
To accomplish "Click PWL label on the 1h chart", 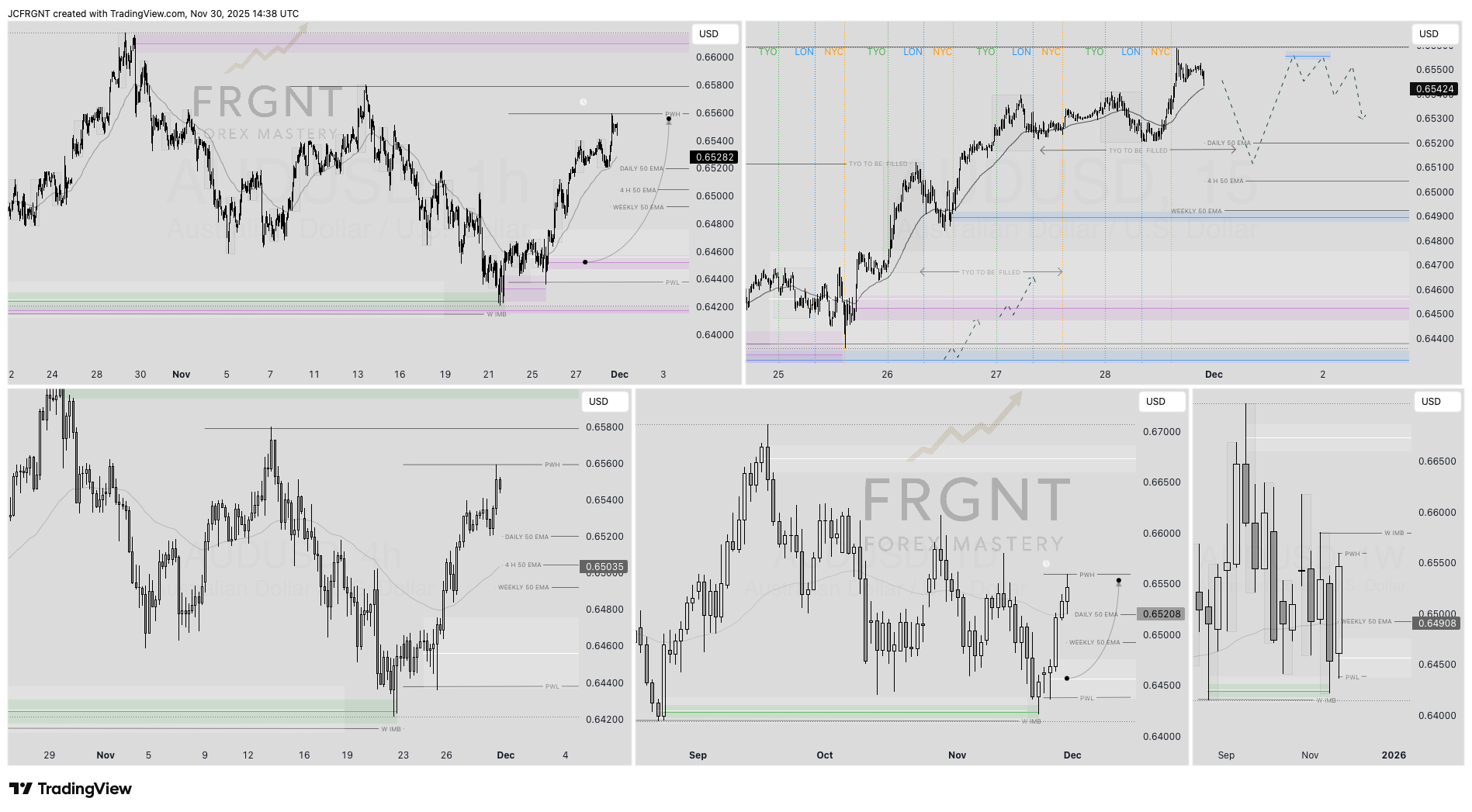I will point(672,283).
